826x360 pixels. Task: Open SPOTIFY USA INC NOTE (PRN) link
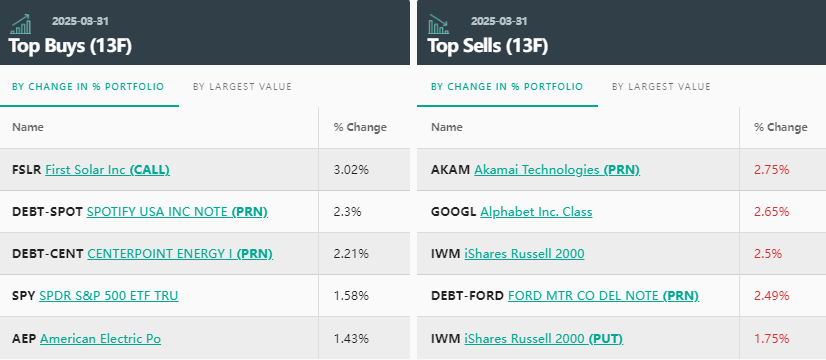coord(178,212)
